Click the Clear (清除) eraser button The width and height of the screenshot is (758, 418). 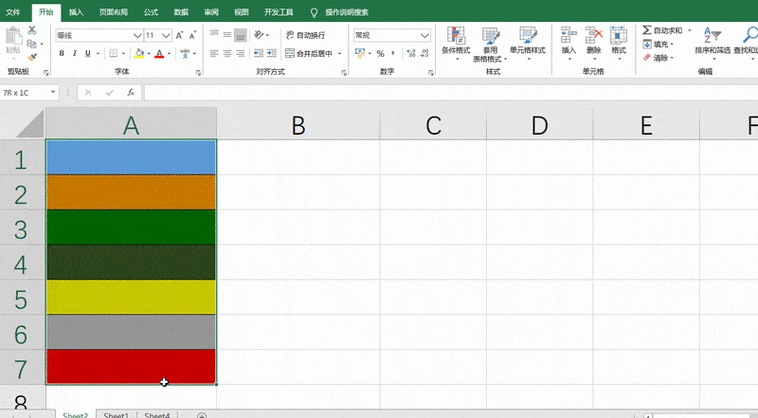pyautogui.click(x=658, y=58)
